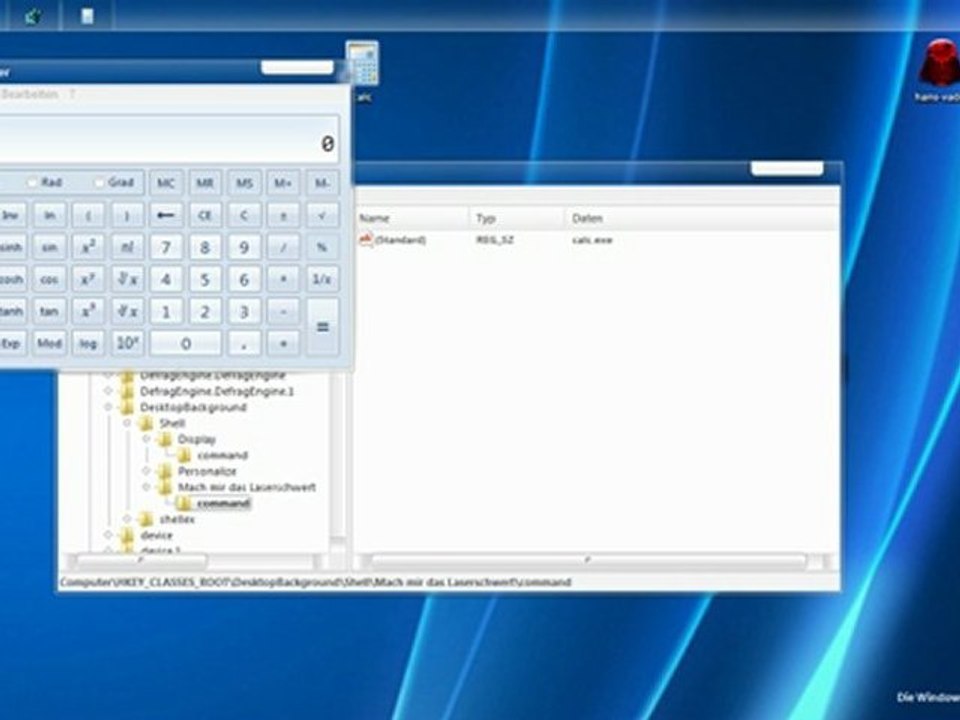
Task: Click the Mod button
Action: (x=49, y=343)
